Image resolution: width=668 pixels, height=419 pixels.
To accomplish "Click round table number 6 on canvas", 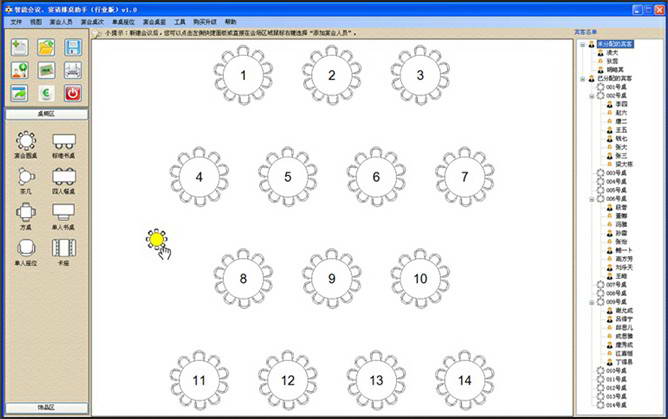I will 376,177.
